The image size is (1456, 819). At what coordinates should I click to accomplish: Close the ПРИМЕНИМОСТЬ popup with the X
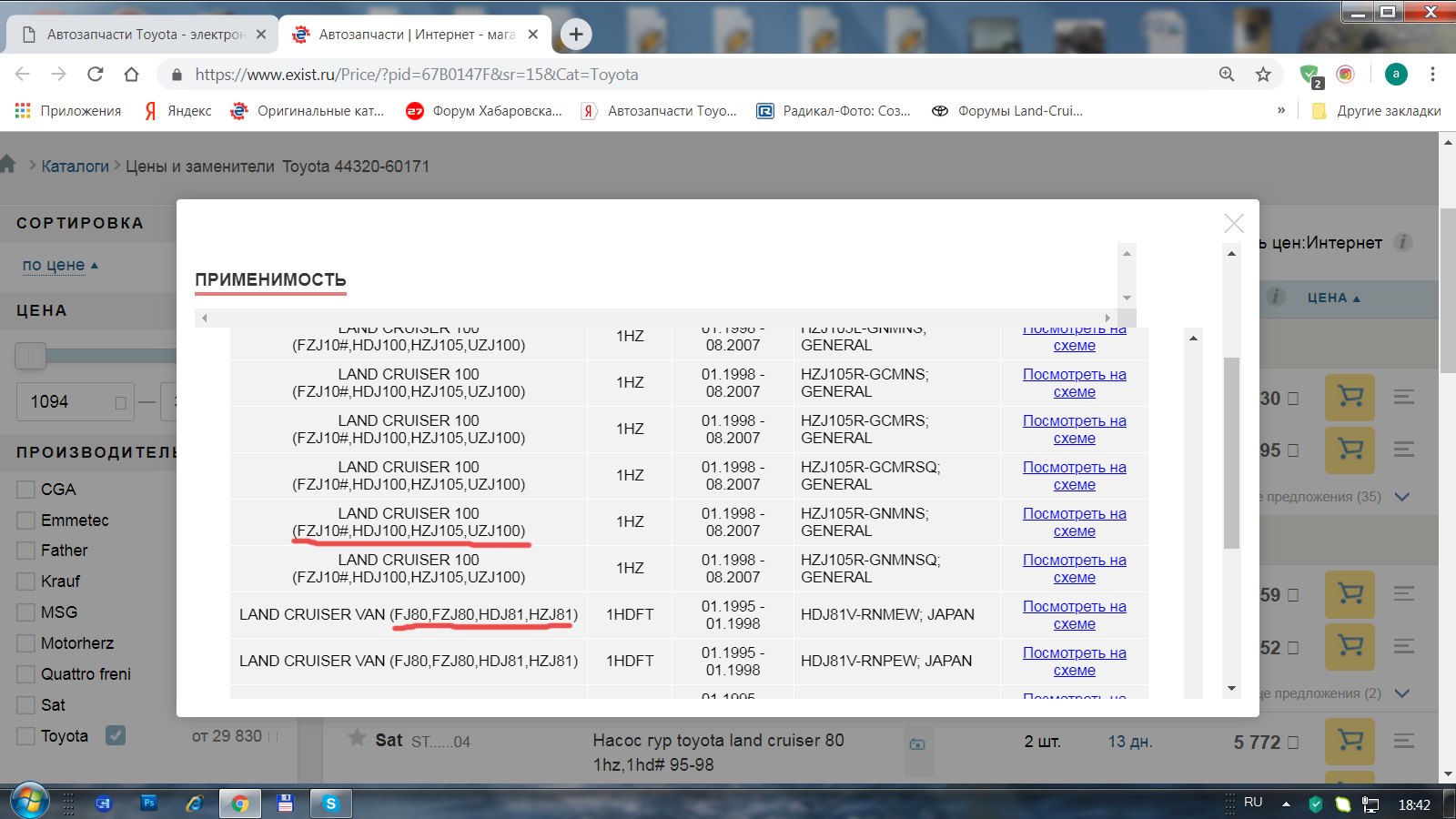pos(1234,223)
